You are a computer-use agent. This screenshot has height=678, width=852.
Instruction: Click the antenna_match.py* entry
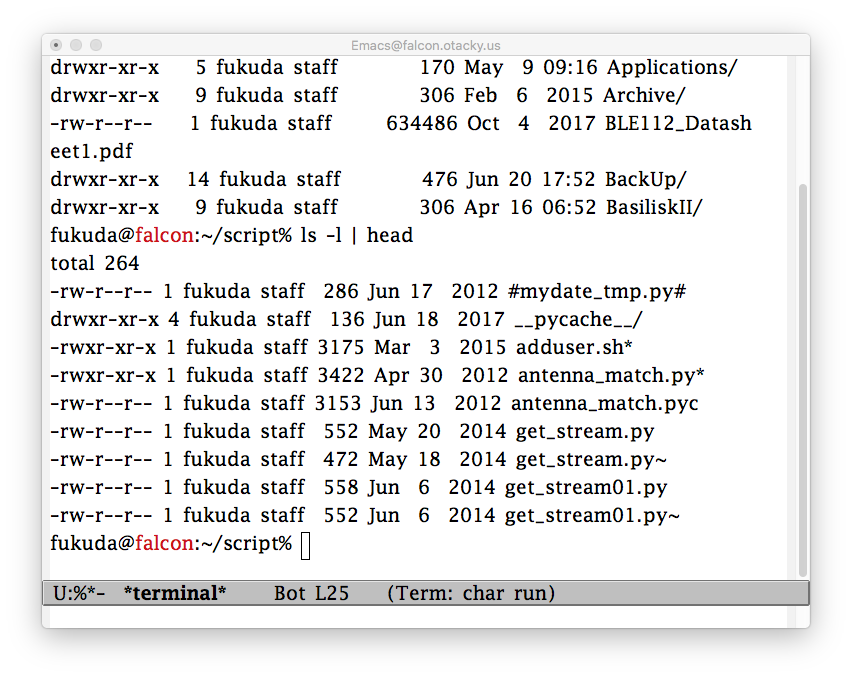(x=611, y=375)
